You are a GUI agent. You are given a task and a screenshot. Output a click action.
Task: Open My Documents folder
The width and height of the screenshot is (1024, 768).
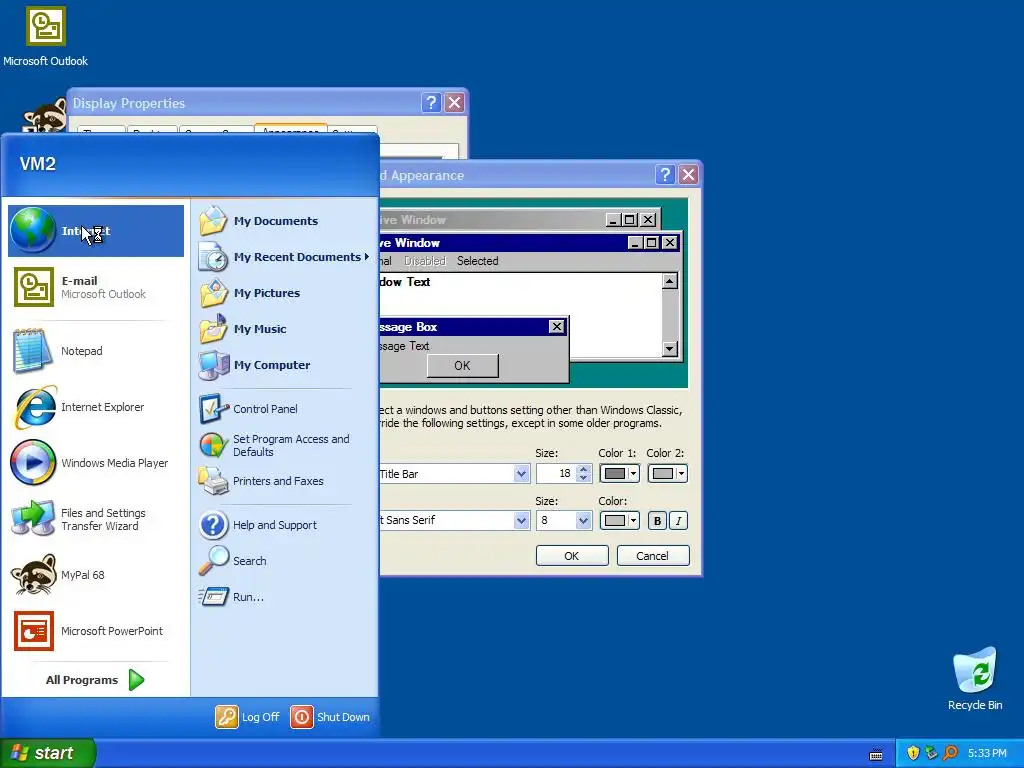coord(284,221)
